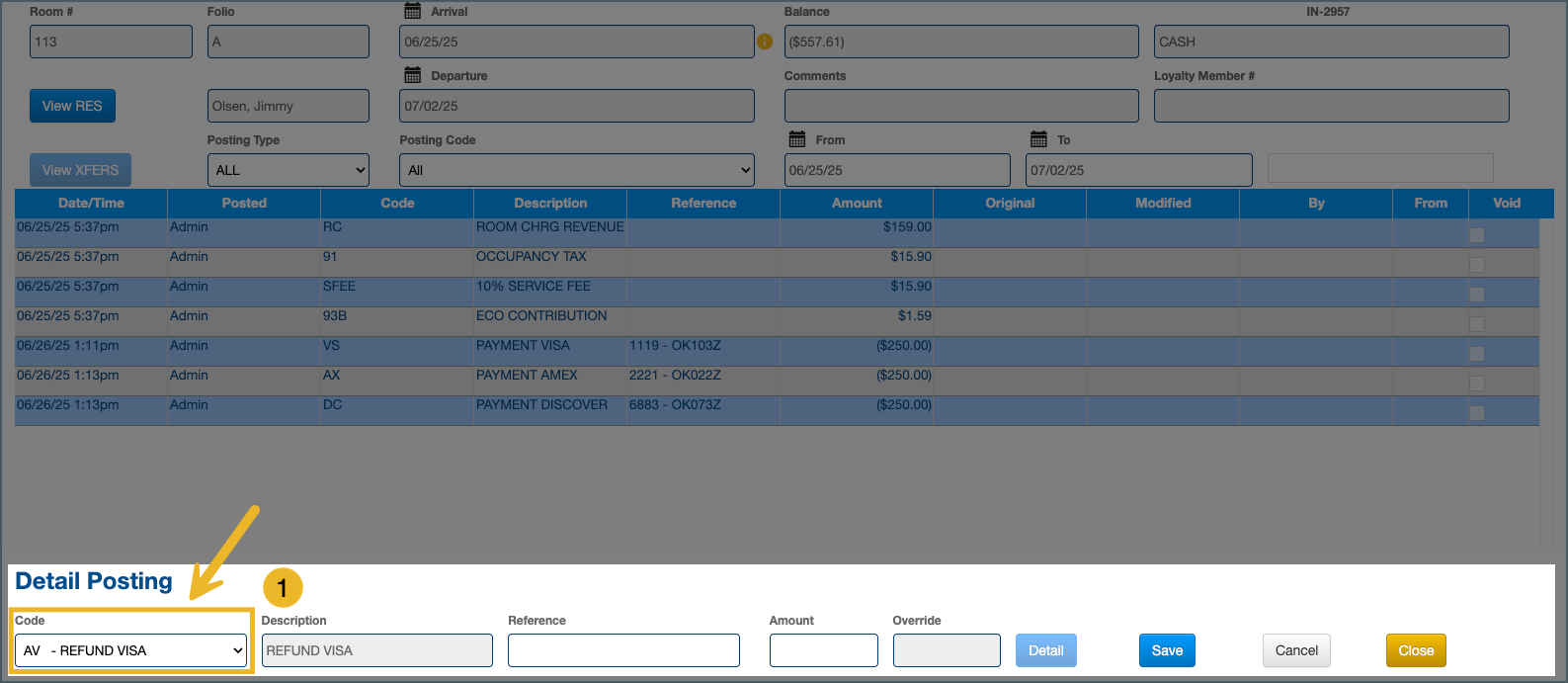Click the From date calendar icon

tap(797, 139)
